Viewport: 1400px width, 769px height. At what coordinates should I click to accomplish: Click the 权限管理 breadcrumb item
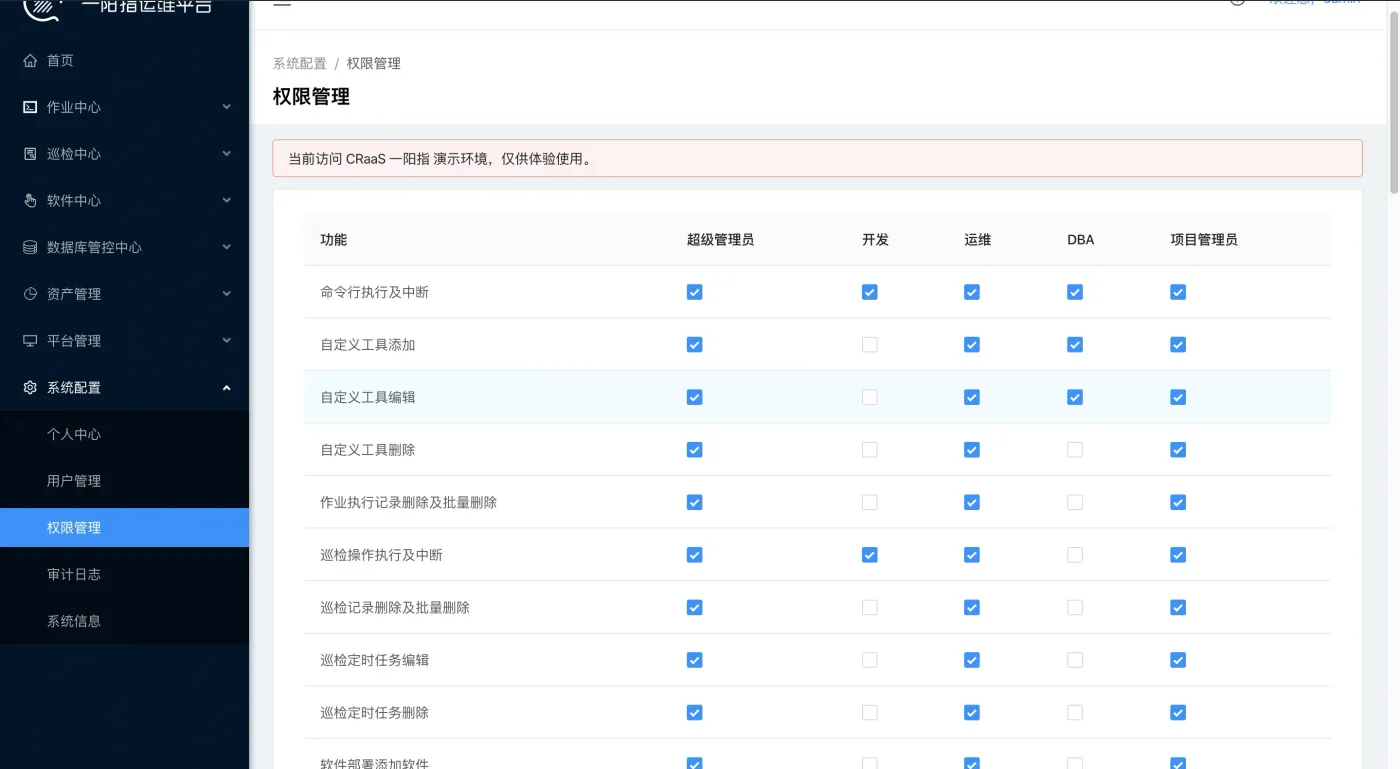[374, 63]
